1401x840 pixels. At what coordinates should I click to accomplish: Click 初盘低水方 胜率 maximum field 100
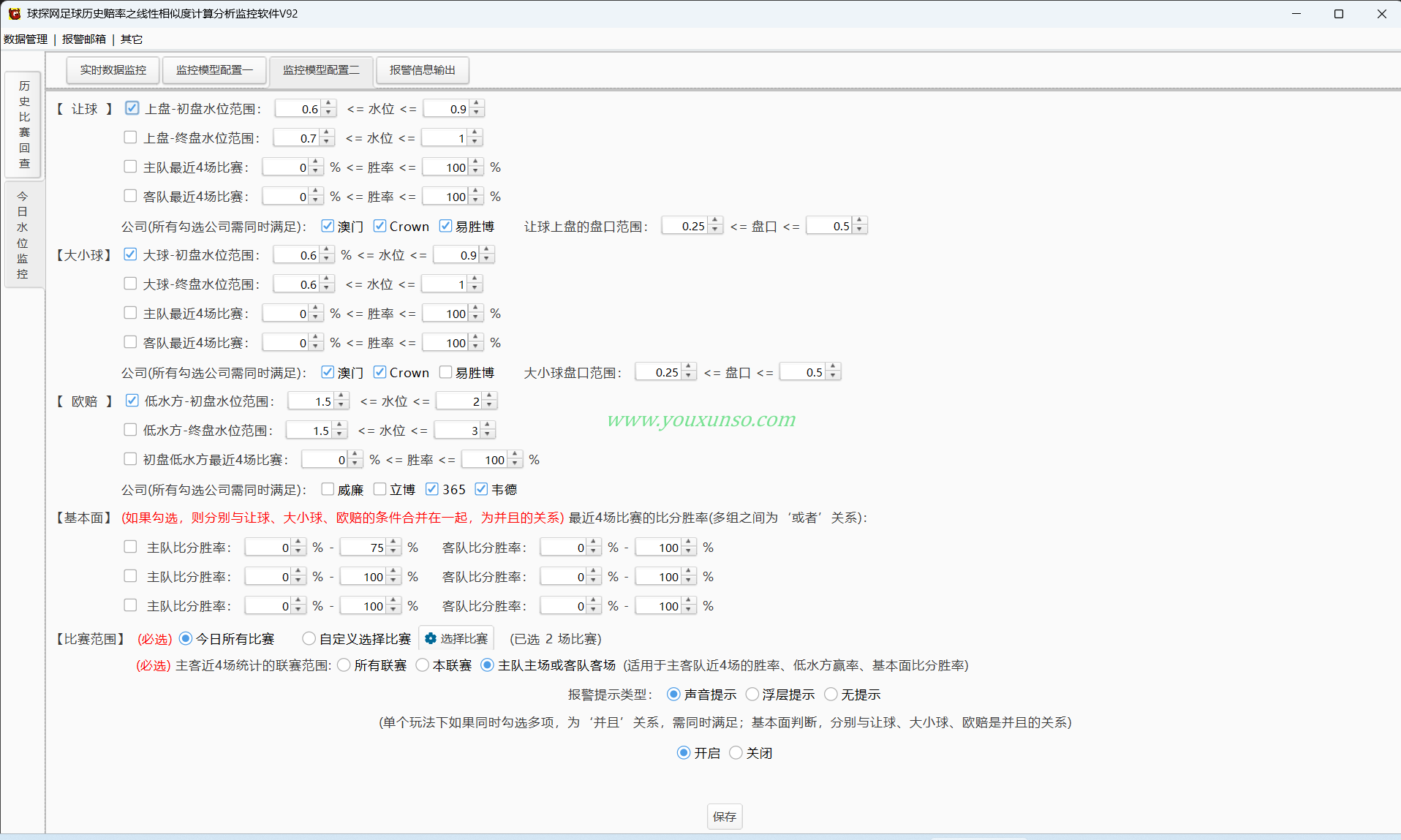point(486,460)
